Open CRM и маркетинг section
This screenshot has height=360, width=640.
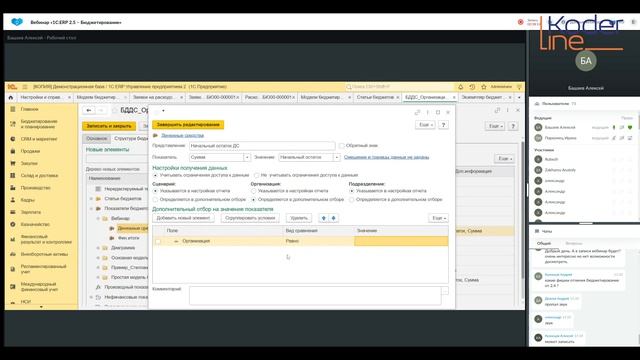tap(39, 139)
